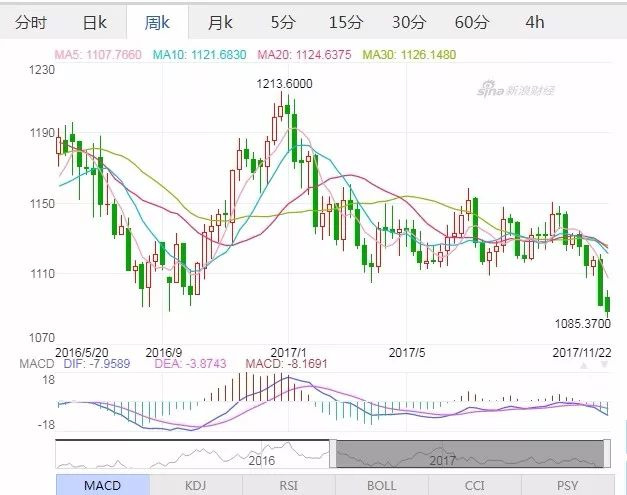The width and height of the screenshot is (627, 495).
Task: Click the MACD: -8.1691 value
Action: coord(286,363)
